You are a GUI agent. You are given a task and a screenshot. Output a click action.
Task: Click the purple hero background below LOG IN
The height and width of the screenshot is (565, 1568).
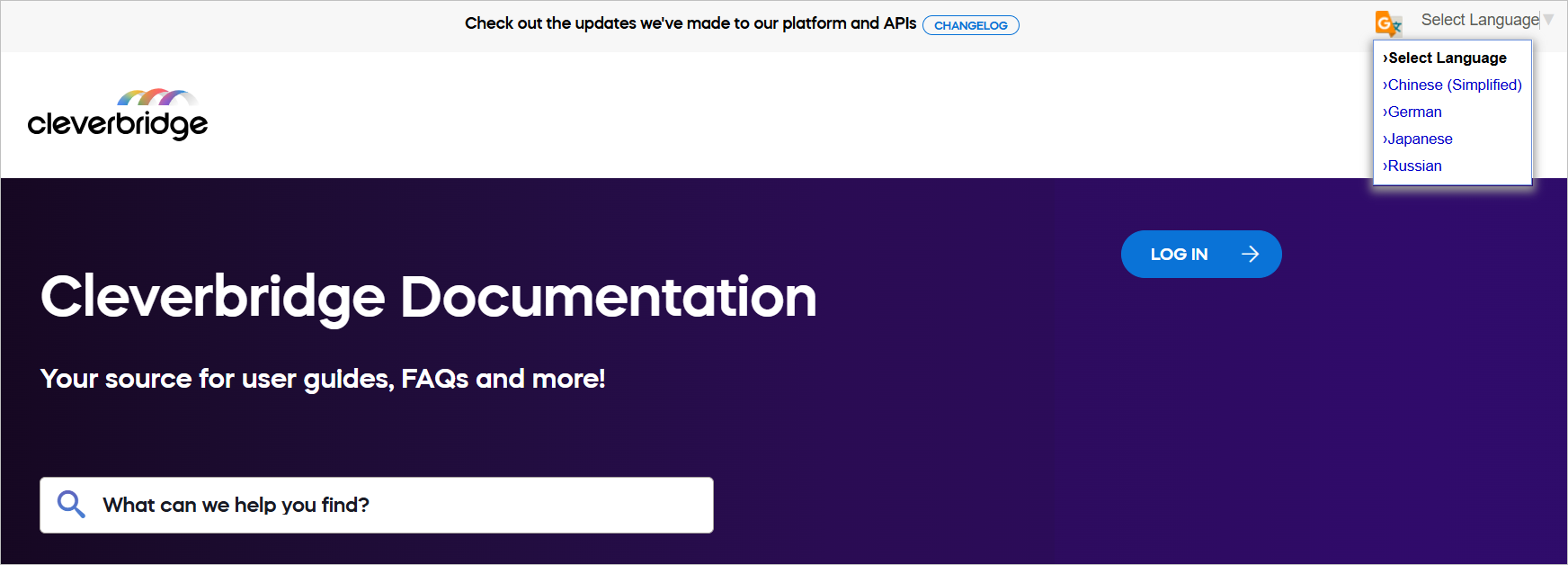tap(1201, 405)
